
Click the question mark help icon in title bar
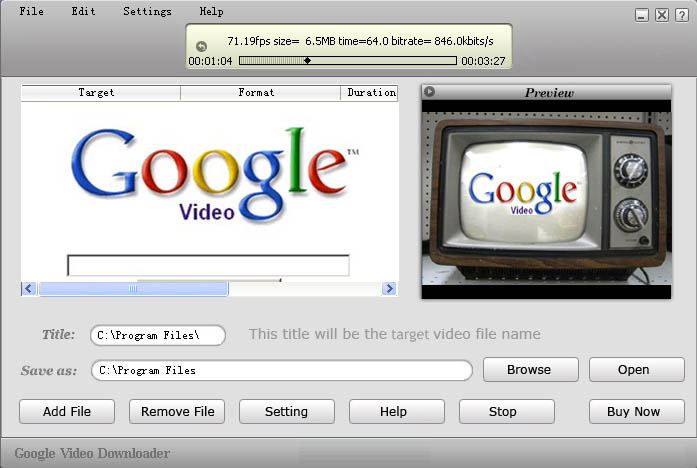(x=681, y=15)
